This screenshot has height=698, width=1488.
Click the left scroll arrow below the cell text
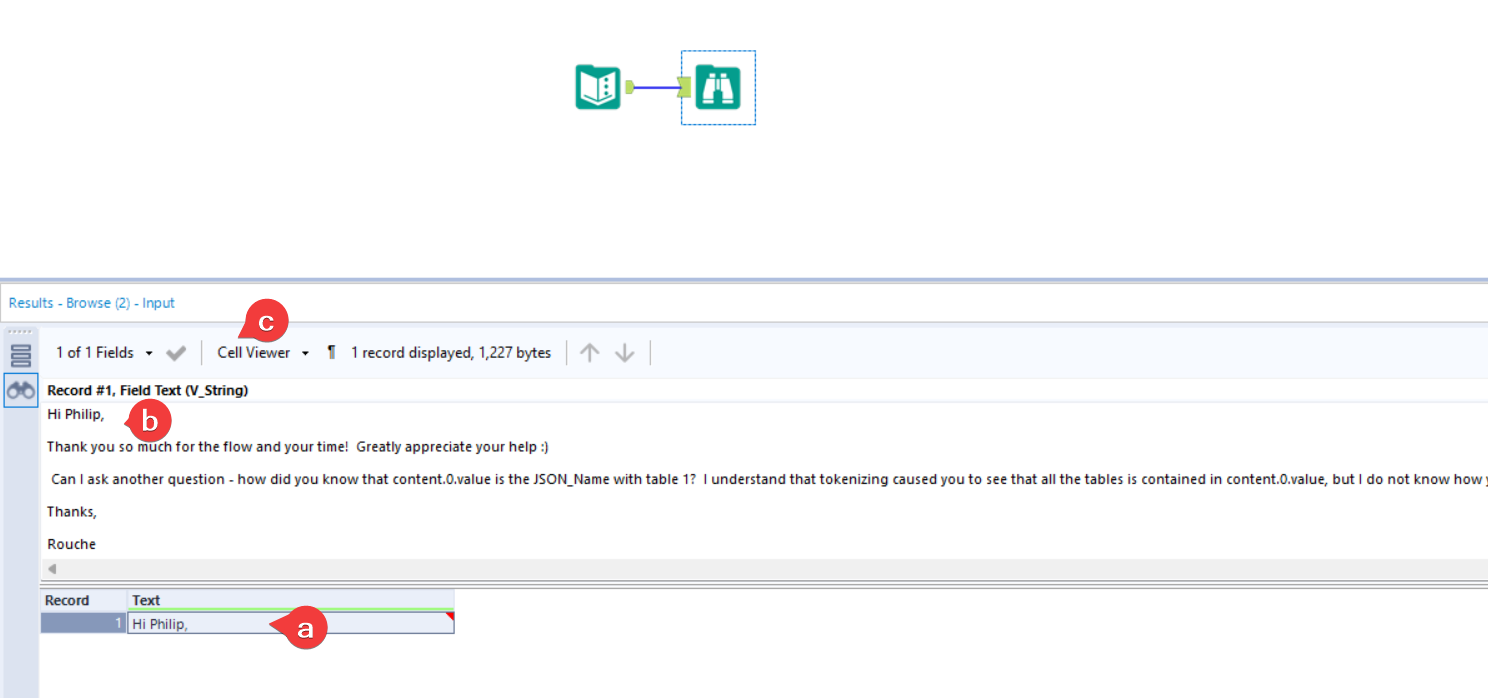pos(50,568)
